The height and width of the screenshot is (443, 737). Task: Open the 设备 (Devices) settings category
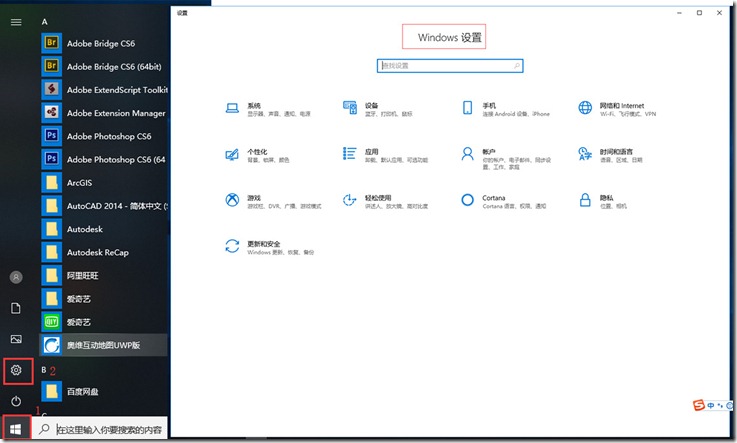350,108
